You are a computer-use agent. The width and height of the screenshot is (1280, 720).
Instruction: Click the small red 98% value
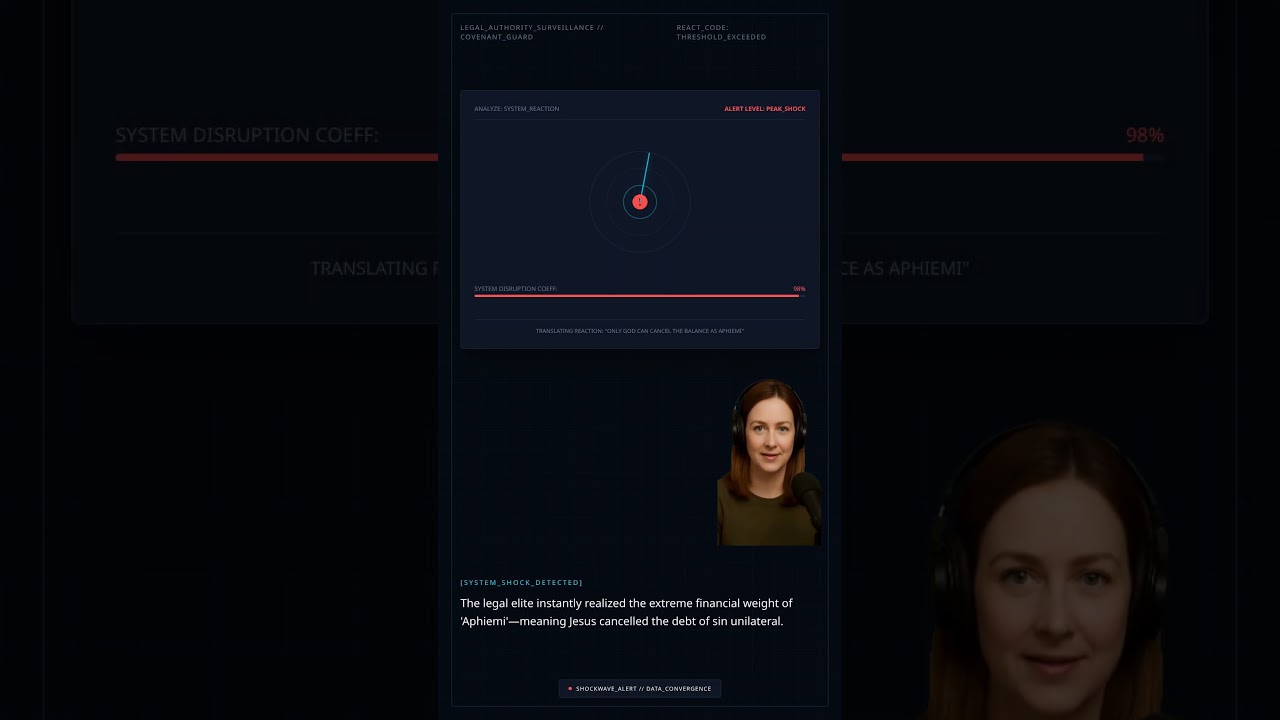tap(799, 288)
